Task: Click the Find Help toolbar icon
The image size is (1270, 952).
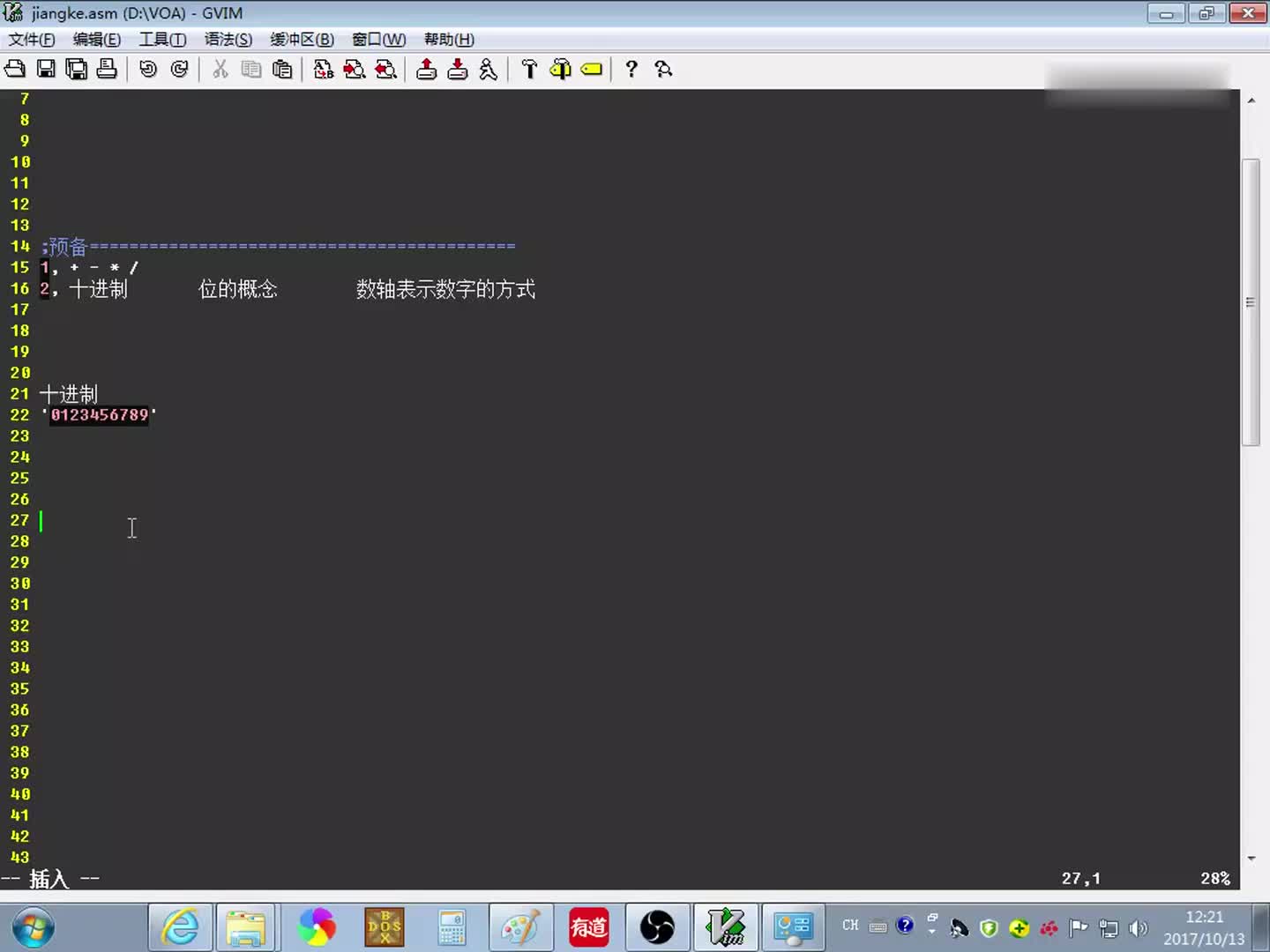Action: (663, 69)
